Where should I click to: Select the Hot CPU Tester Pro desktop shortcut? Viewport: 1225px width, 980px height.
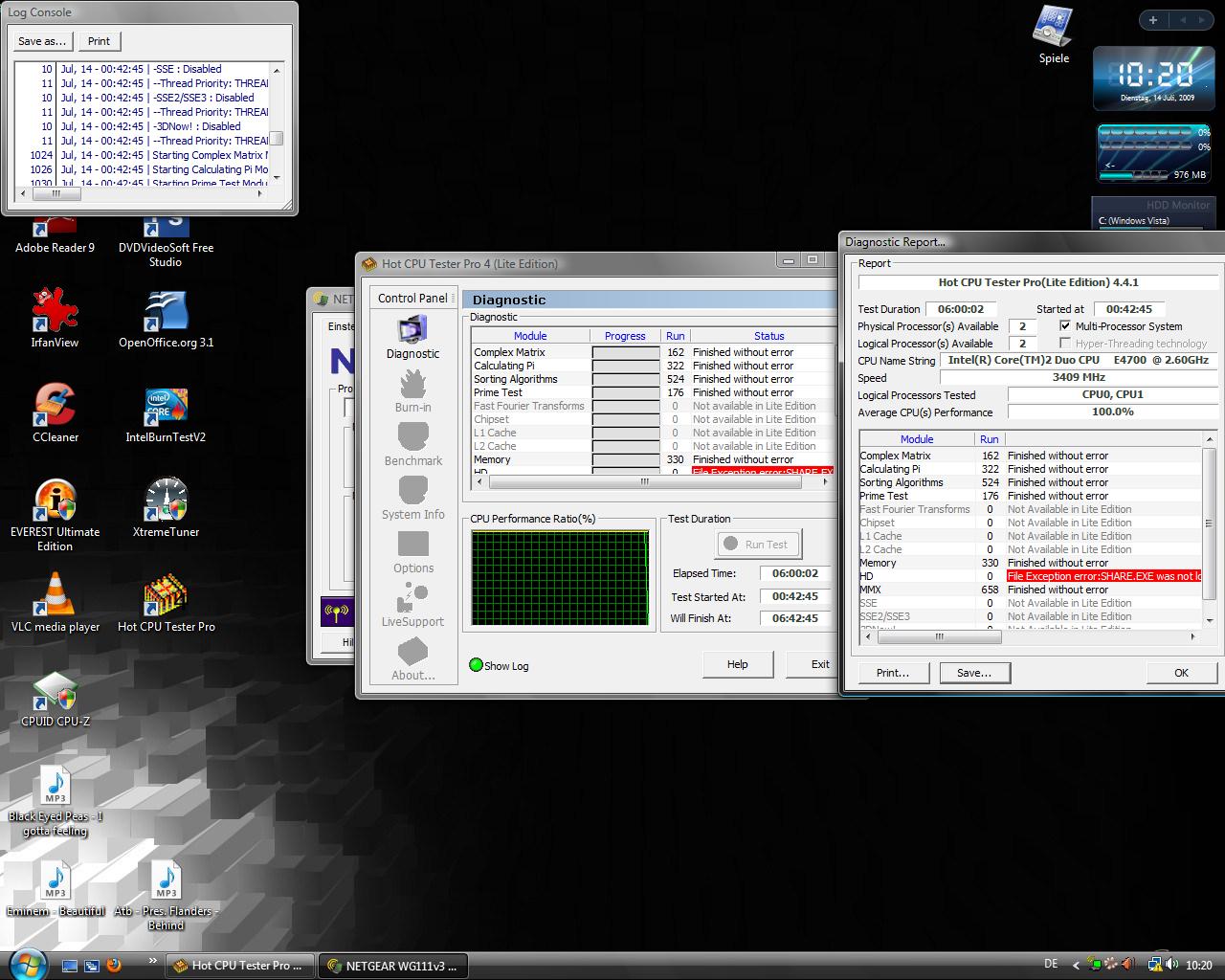click(x=166, y=602)
